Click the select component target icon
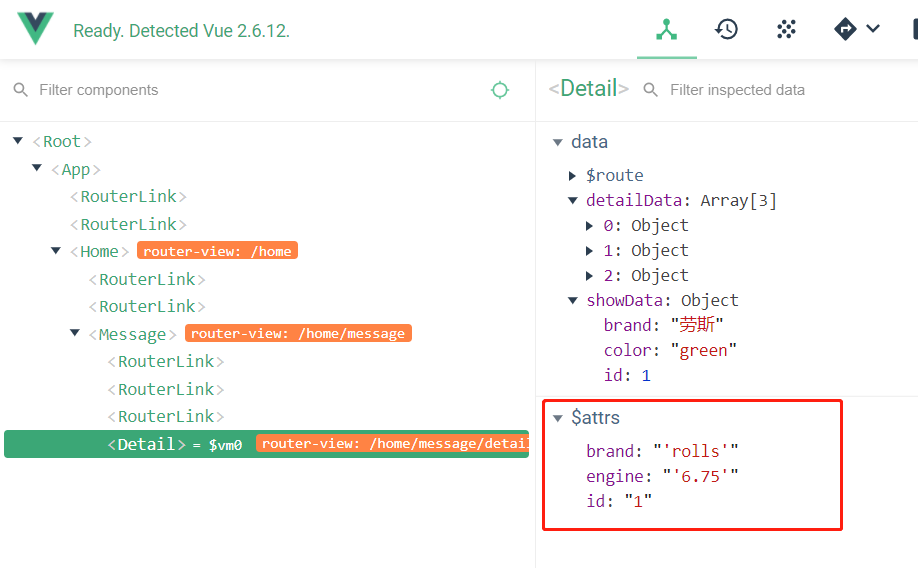Screen dimensions: 918x568 coord(499,90)
